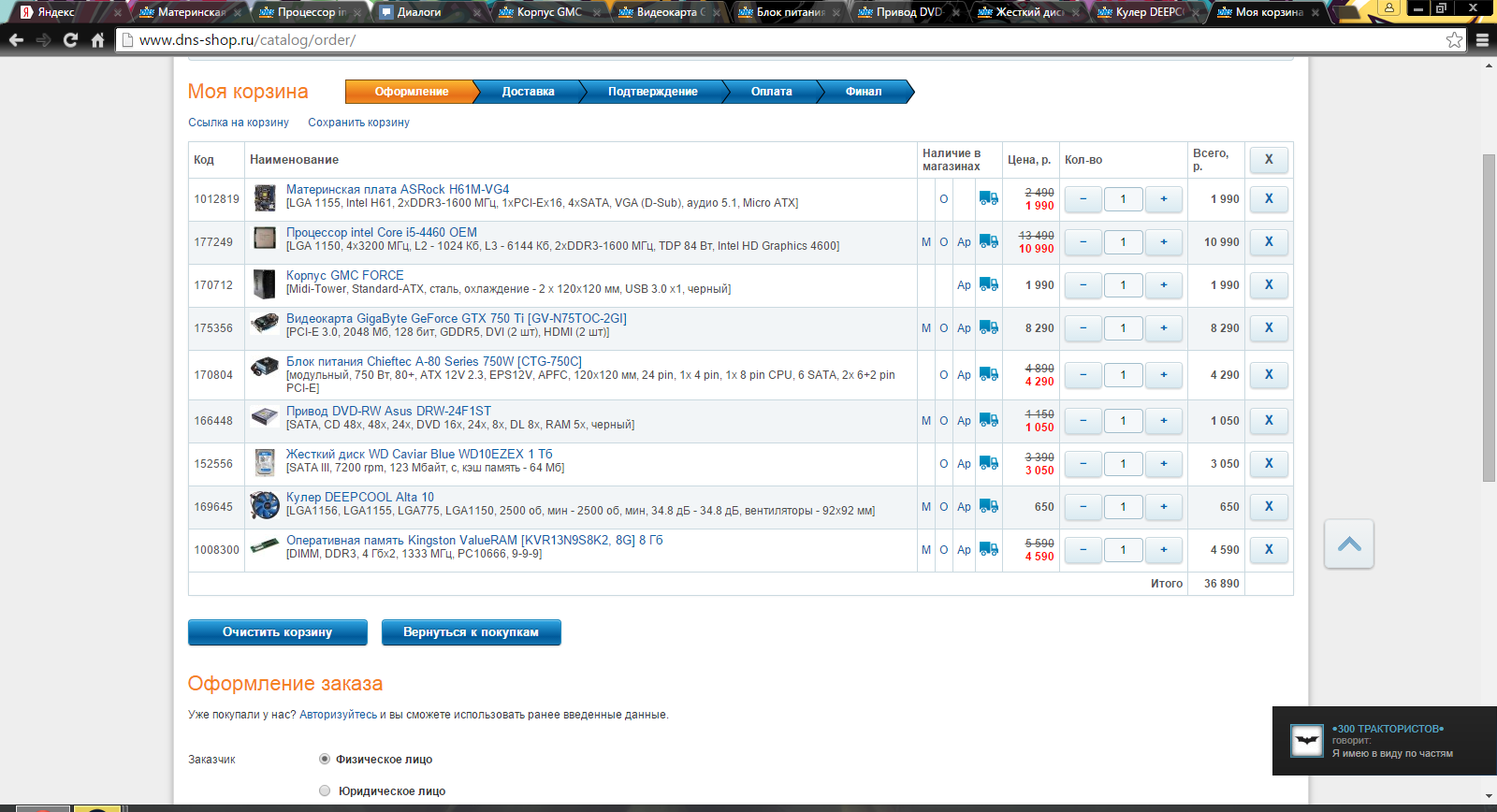Select Юридическое лицо radio button

coord(325,790)
